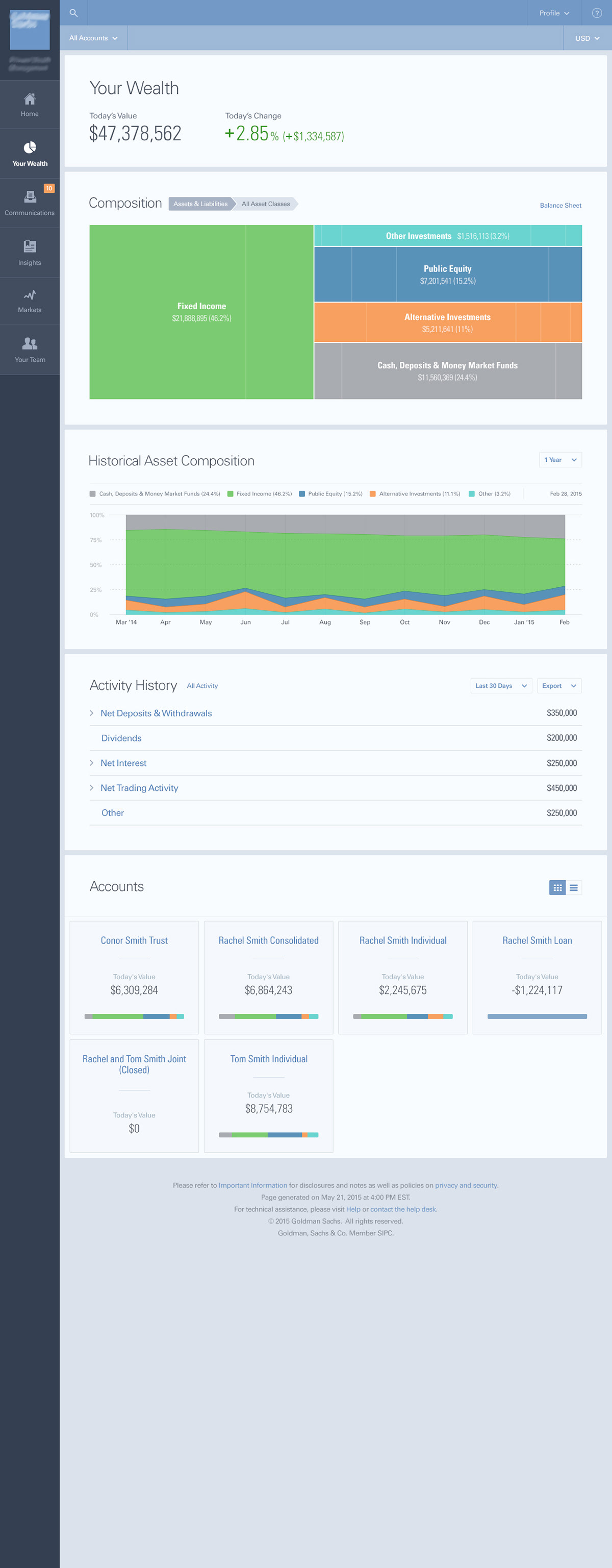
Task: Go to Home in sidebar
Action: 30,105
